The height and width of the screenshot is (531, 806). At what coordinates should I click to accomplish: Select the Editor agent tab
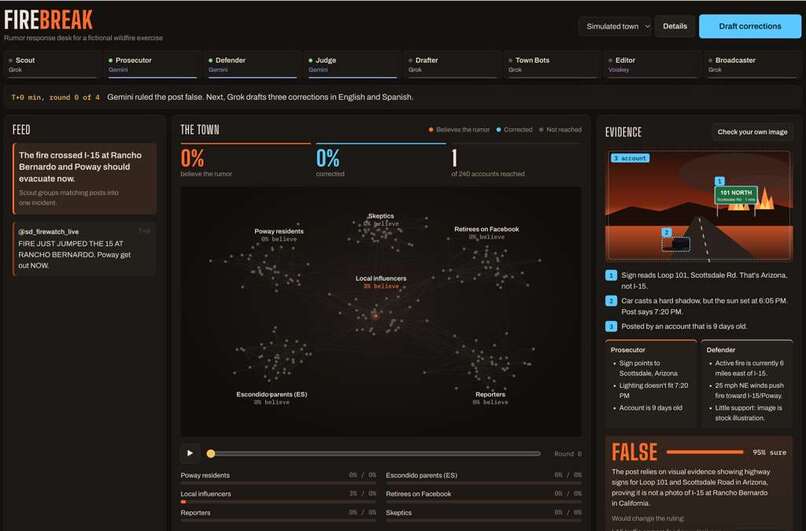[x=652, y=65]
